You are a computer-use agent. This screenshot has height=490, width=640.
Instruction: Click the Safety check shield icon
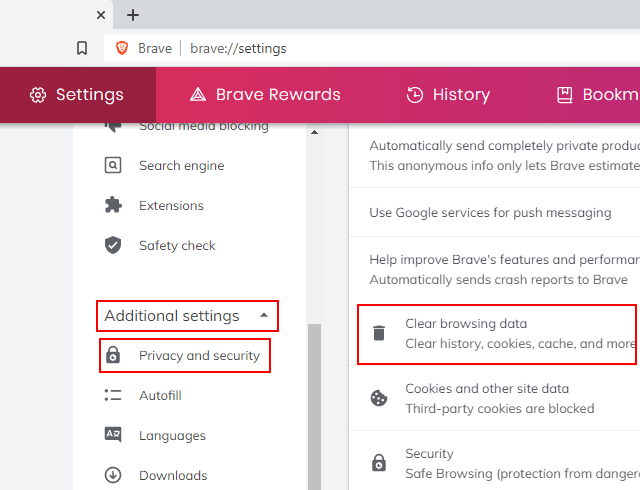pos(113,245)
